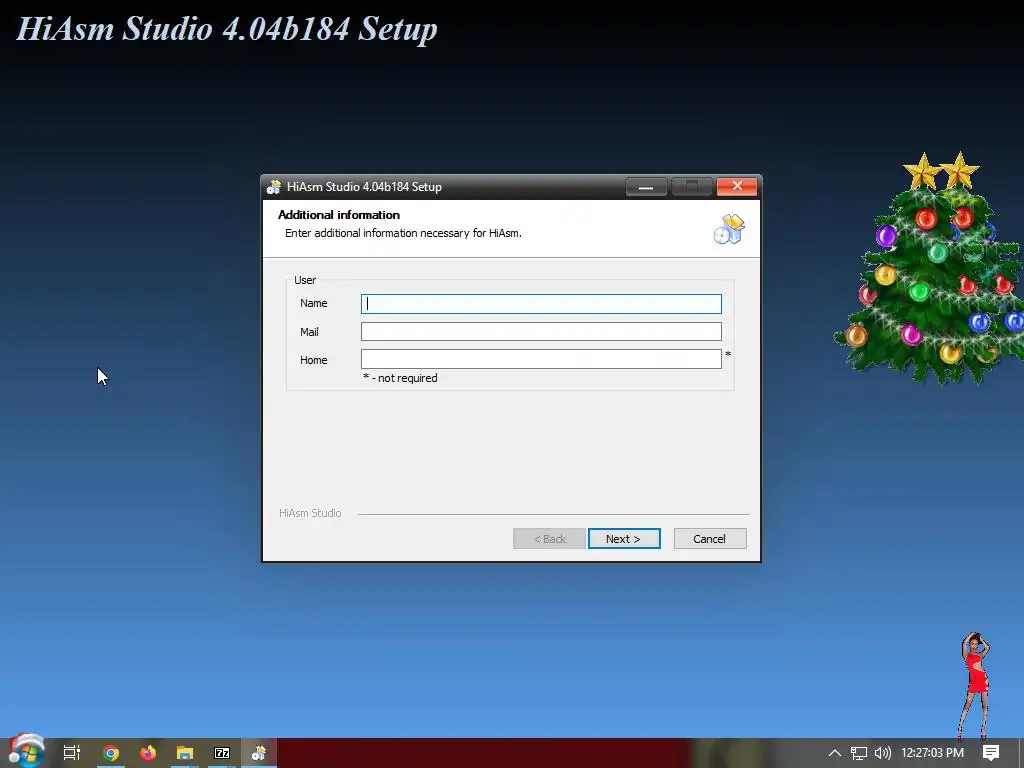Click the Cancel button
This screenshot has height=768, width=1024.
[710, 539]
